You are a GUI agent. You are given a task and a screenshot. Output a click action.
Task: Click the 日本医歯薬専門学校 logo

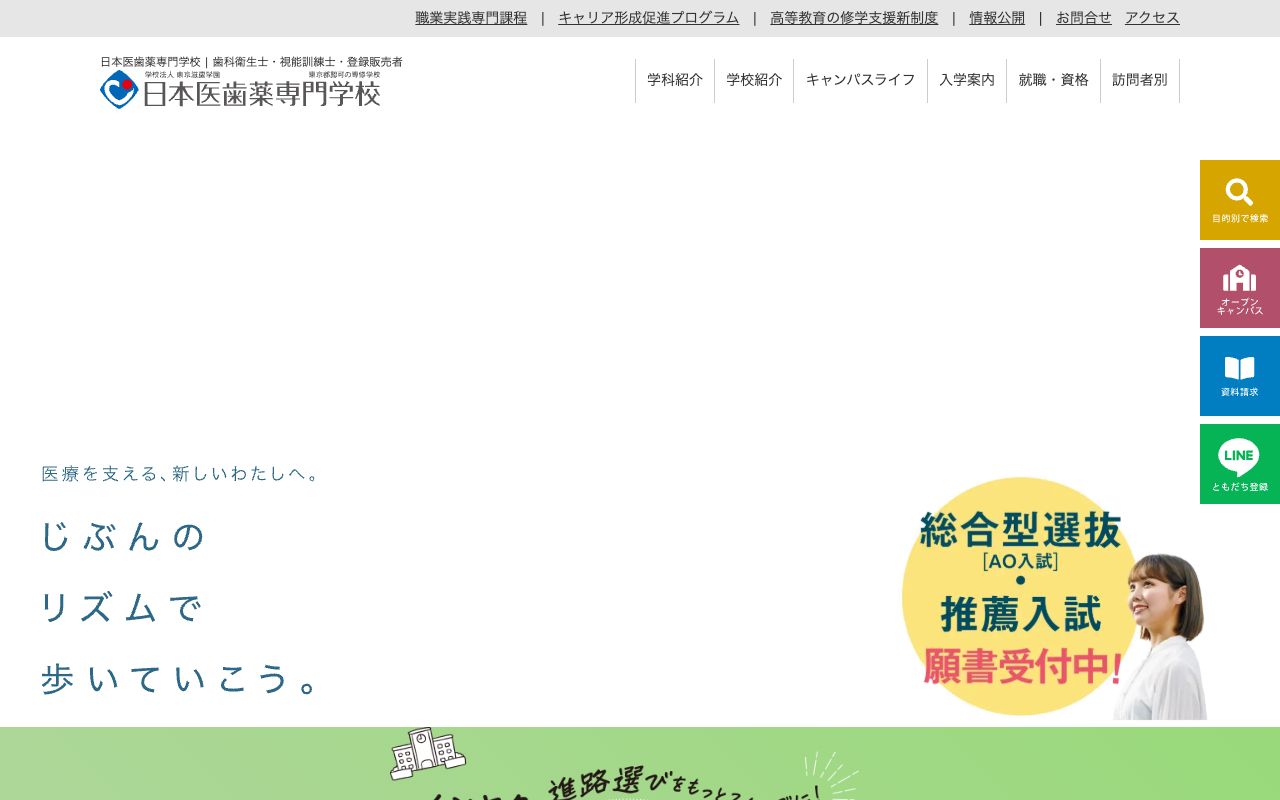point(240,89)
